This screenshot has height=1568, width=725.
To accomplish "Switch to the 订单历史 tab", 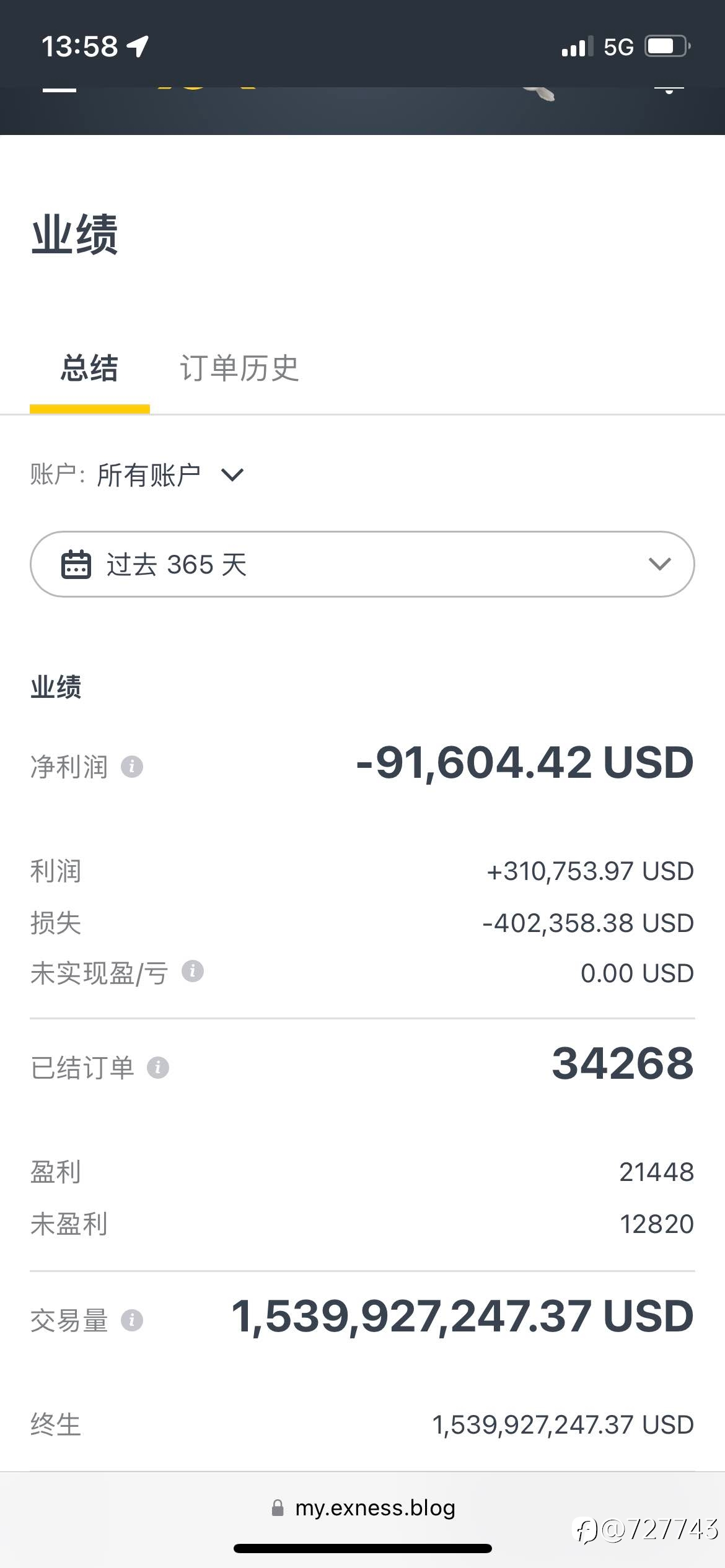I will point(239,368).
